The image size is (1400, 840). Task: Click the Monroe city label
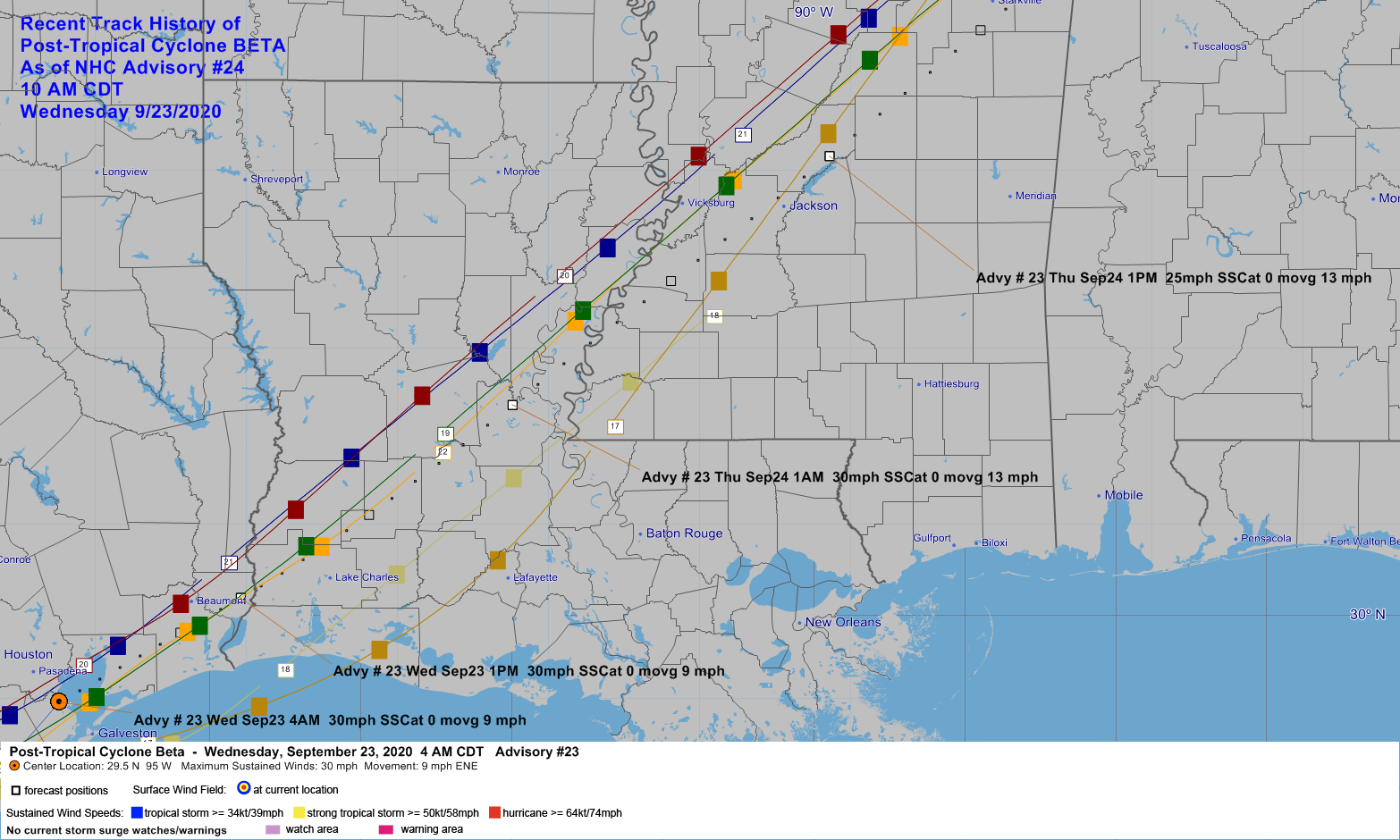(x=521, y=172)
